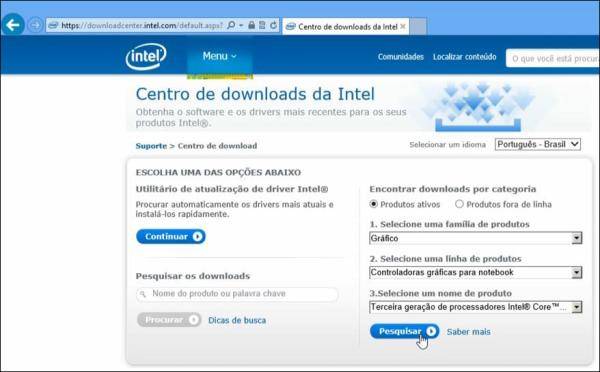Click the compatibility view icon in address bar
The image size is (600, 372).
pyautogui.click(x=262, y=25)
